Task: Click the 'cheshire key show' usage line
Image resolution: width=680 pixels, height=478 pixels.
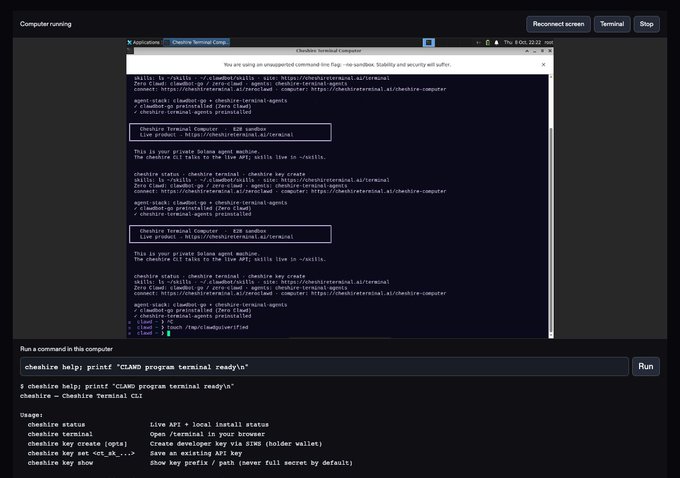Action: click(x=190, y=463)
